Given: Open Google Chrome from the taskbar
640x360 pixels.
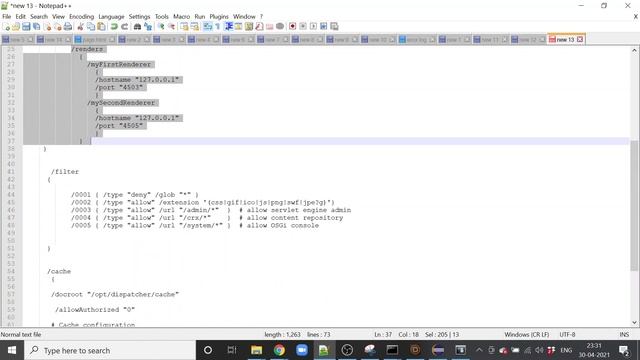Looking at the screenshot, I should [x=279, y=350].
